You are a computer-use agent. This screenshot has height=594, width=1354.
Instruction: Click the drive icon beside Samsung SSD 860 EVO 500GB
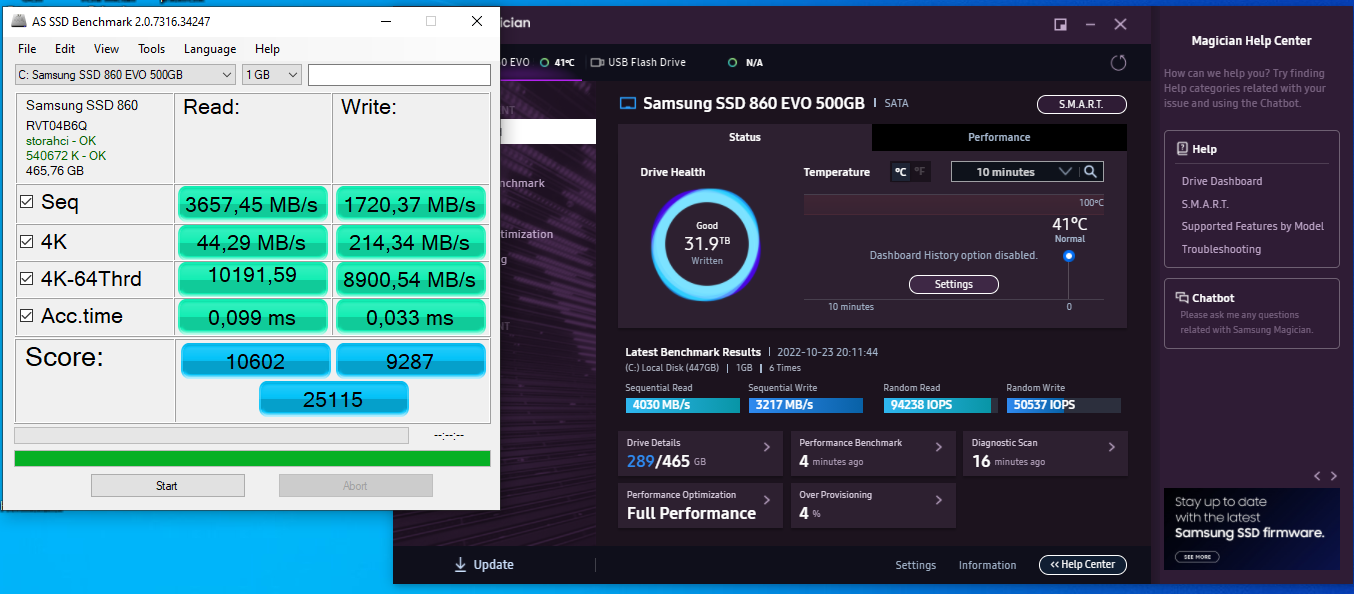pyautogui.click(x=628, y=103)
